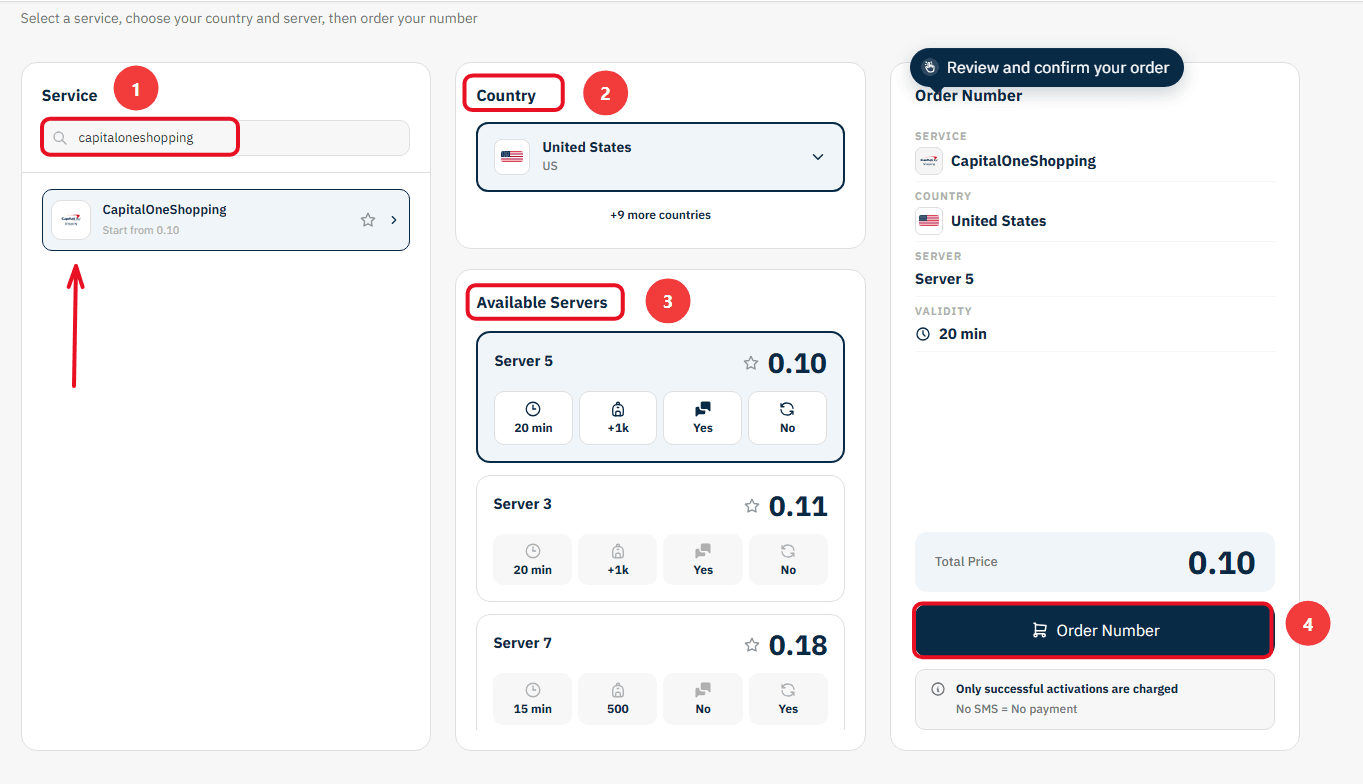Click the United States flag in order summary
Screen dimensions: 1363x784
[929, 221]
